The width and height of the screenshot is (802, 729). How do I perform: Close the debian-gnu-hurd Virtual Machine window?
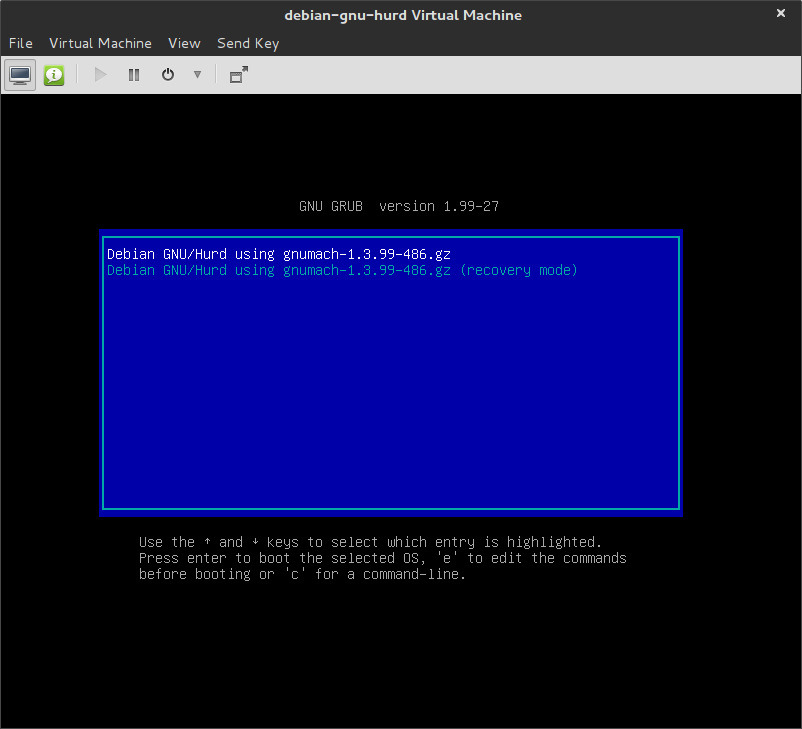coord(781,14)
